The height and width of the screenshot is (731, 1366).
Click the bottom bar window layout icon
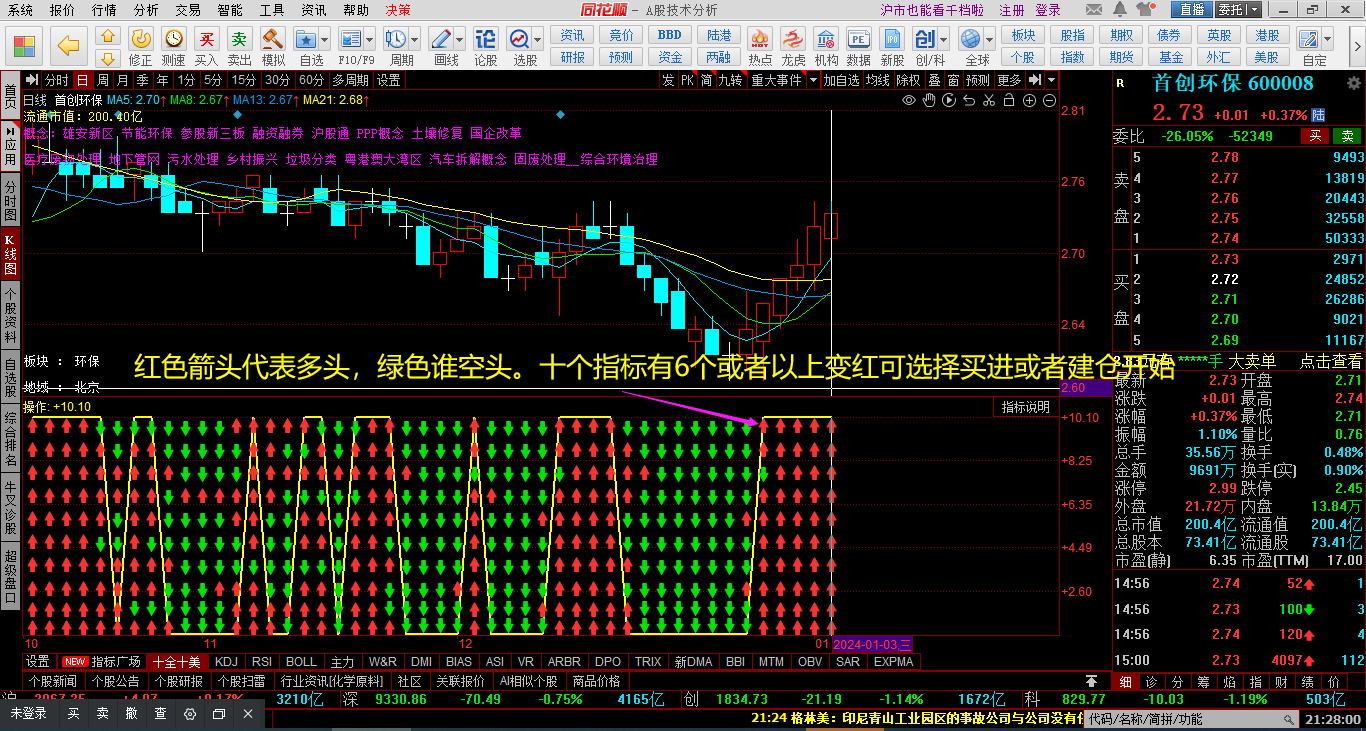219,714
